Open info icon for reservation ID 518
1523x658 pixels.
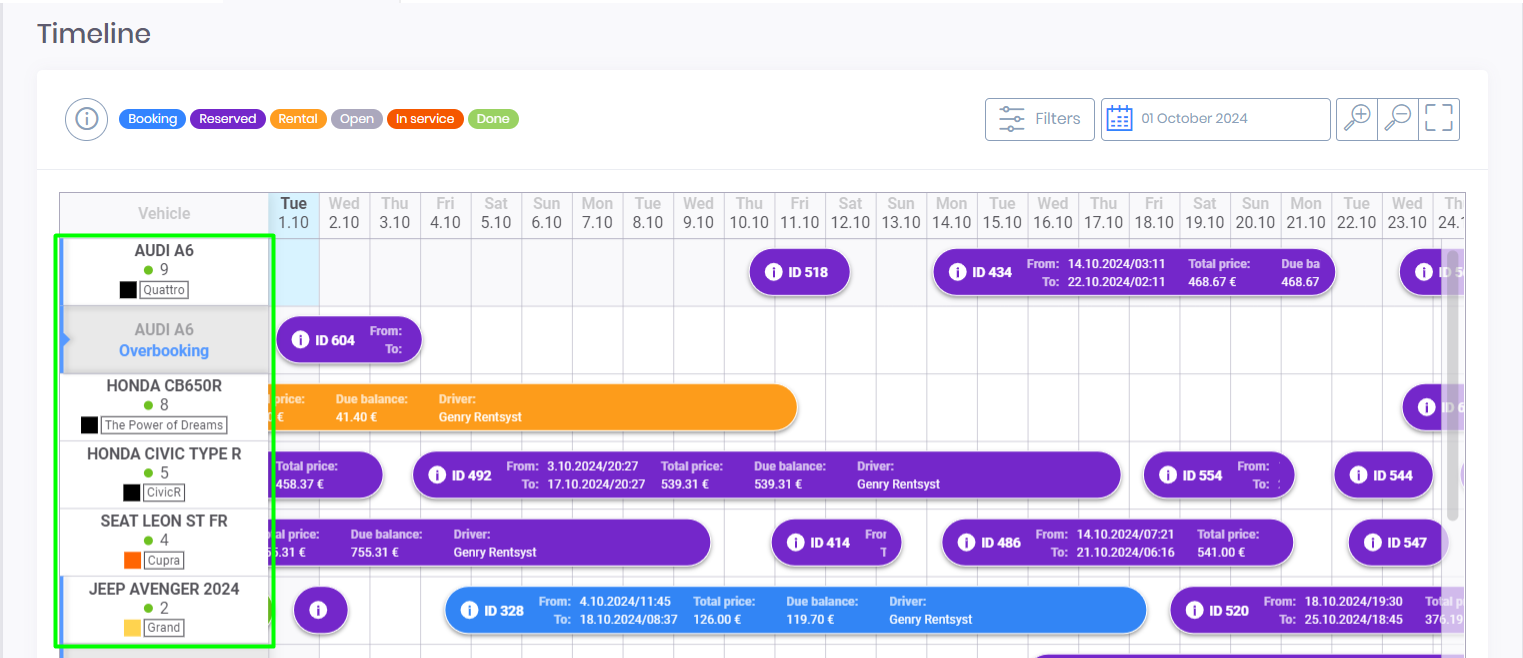(773, 272)
